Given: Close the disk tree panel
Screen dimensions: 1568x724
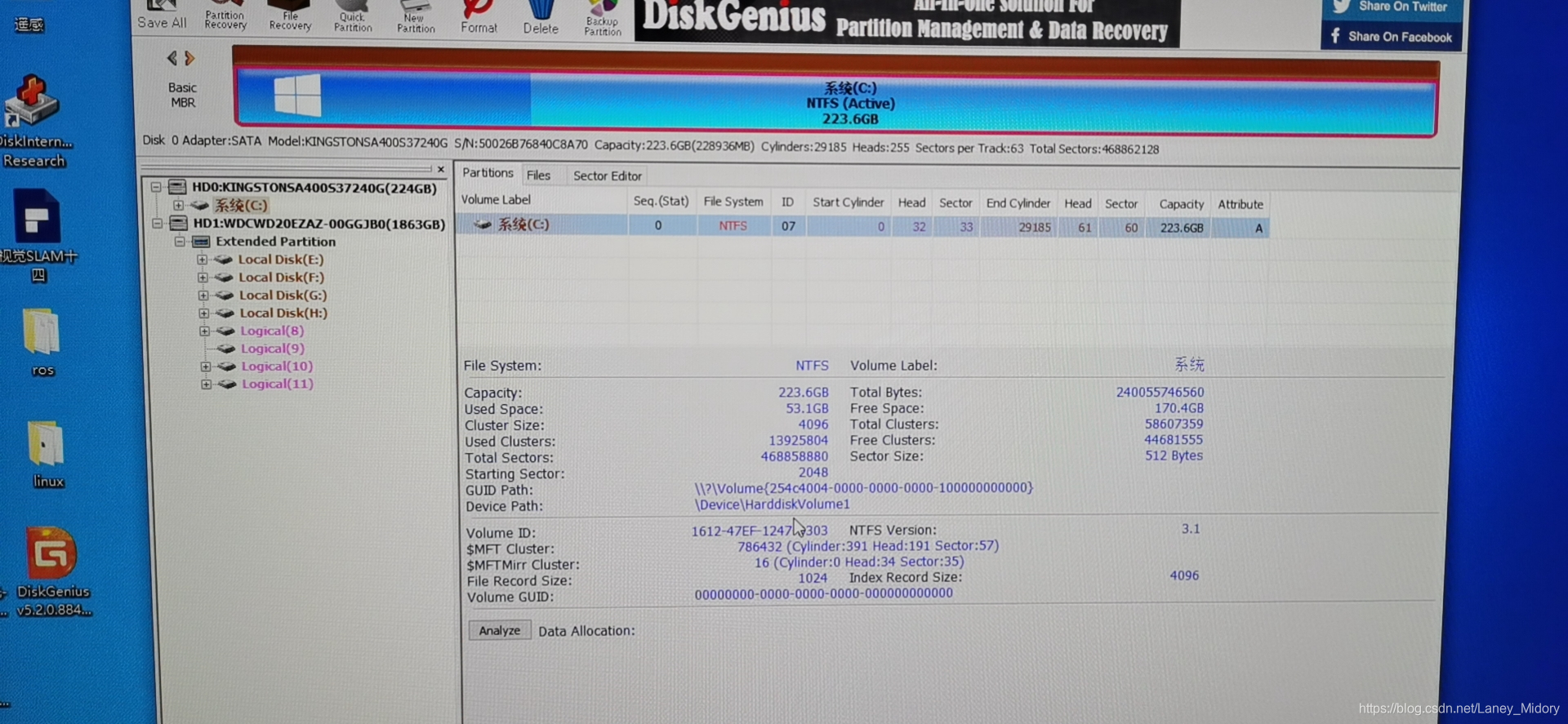Looking at the screenshot, I should [441, 170].
